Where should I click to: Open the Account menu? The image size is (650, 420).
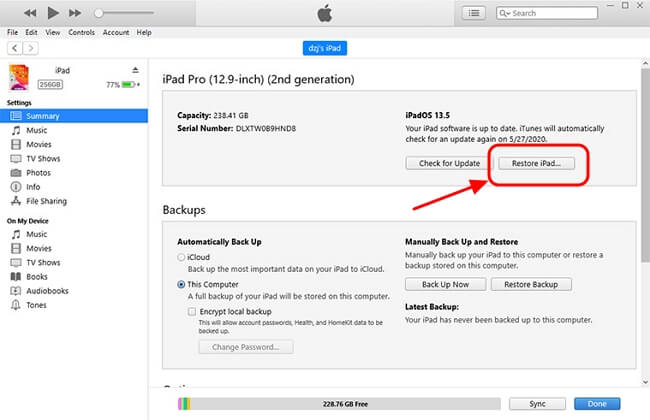coord(116,32)
